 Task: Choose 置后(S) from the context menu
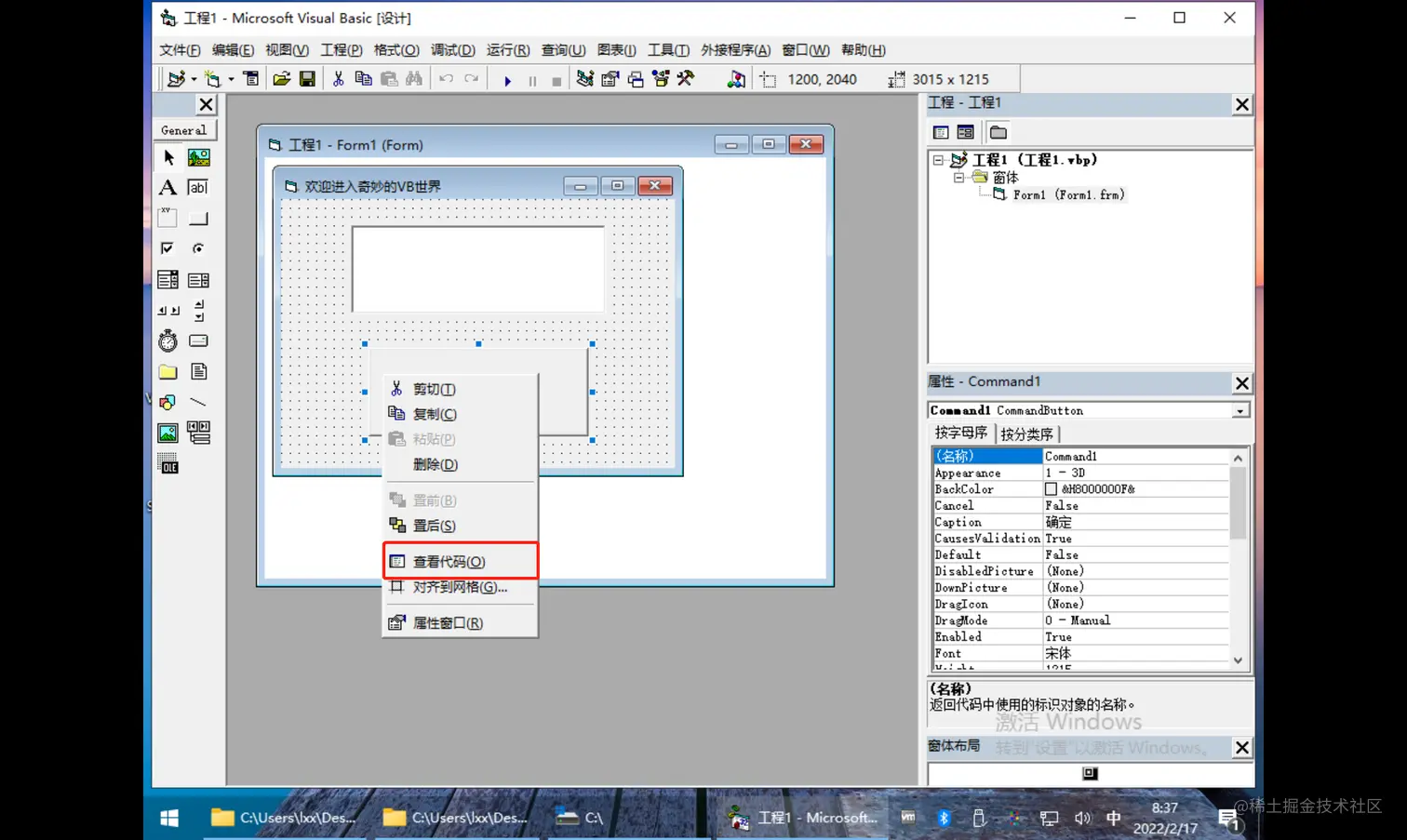[461, 526]
